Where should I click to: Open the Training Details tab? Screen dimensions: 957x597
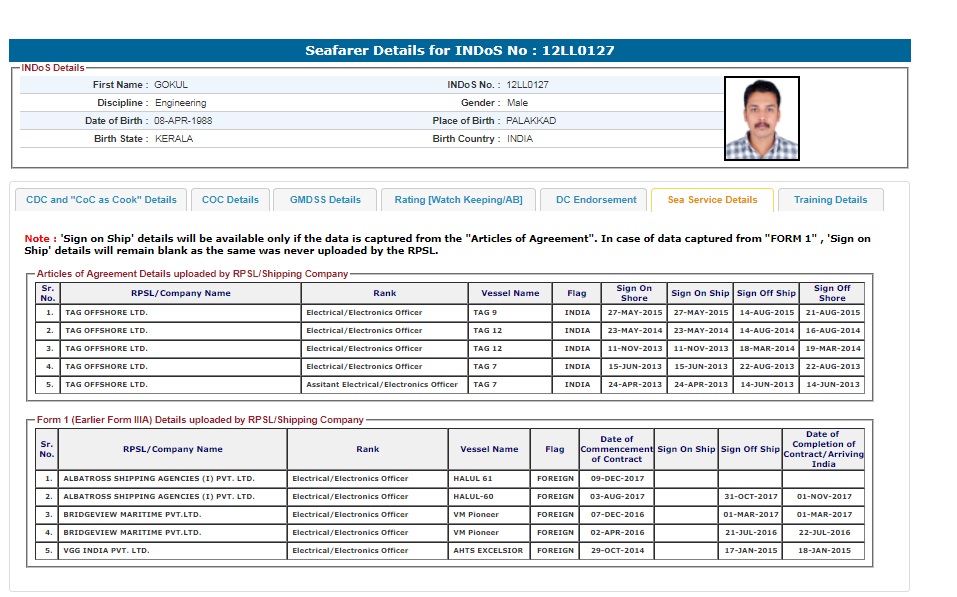pos(830,200)
